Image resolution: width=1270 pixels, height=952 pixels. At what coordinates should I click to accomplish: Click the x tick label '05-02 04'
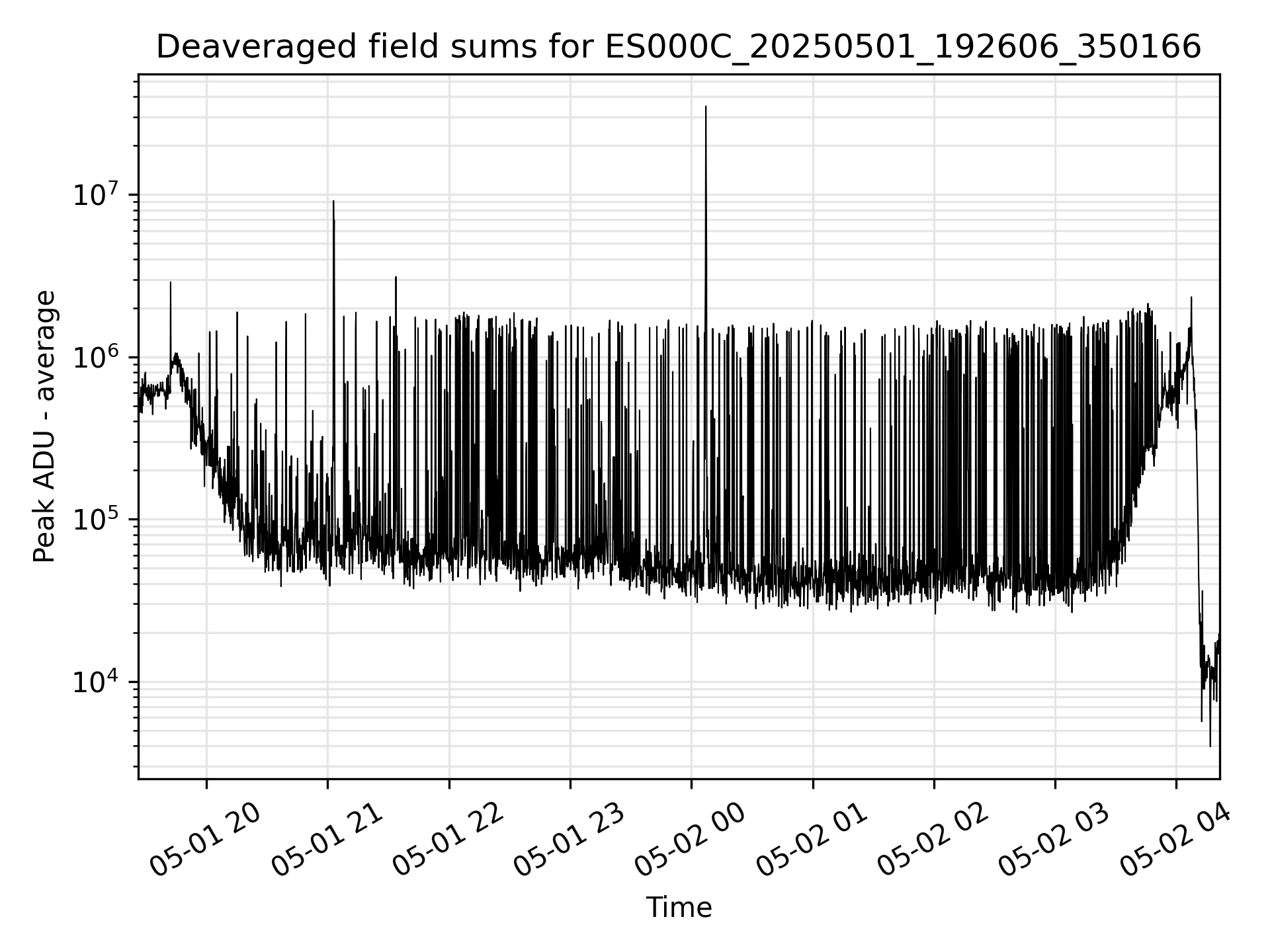[1175, 840]
